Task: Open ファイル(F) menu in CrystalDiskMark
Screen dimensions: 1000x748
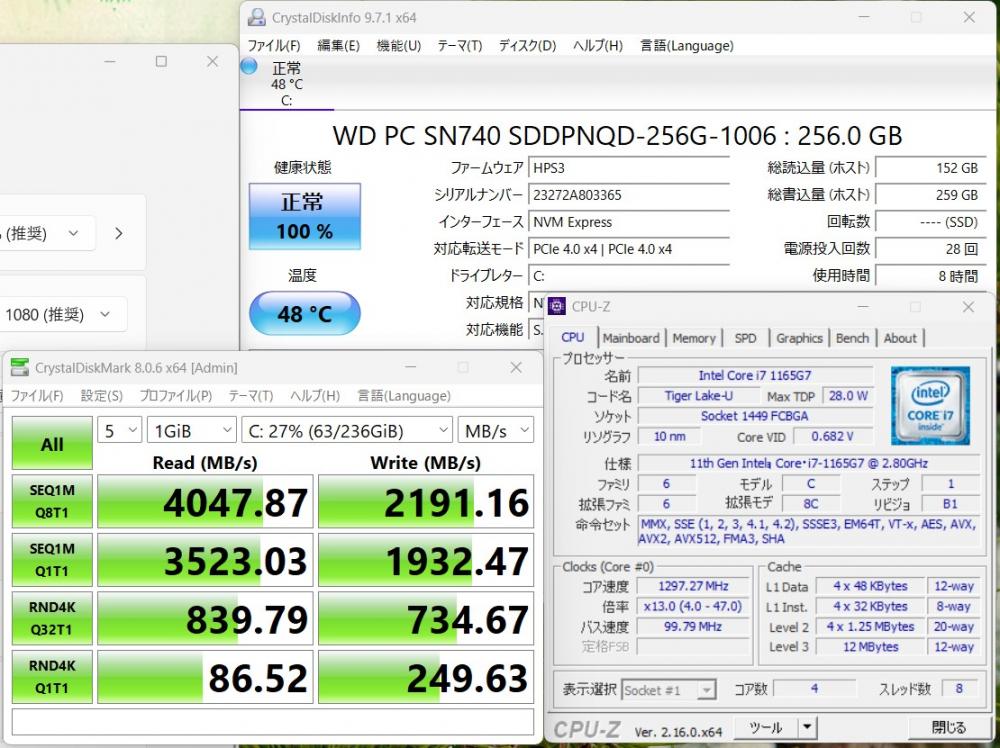Action: [x=37, y=396]
